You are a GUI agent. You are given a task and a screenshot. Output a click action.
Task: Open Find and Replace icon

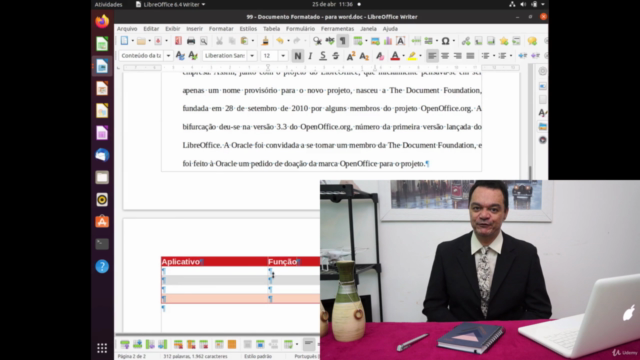pyautogui.click(x=317, y=41)
